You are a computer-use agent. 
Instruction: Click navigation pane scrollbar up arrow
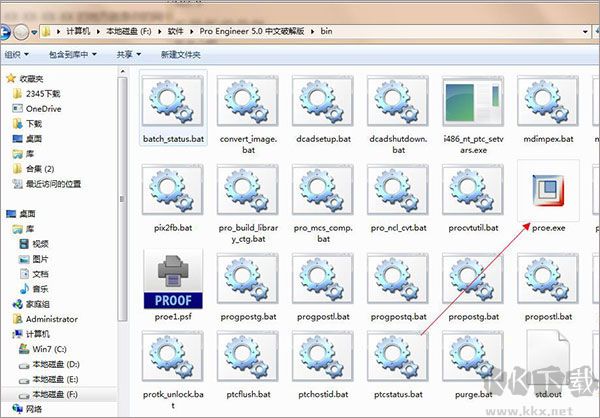click(122, 72)
